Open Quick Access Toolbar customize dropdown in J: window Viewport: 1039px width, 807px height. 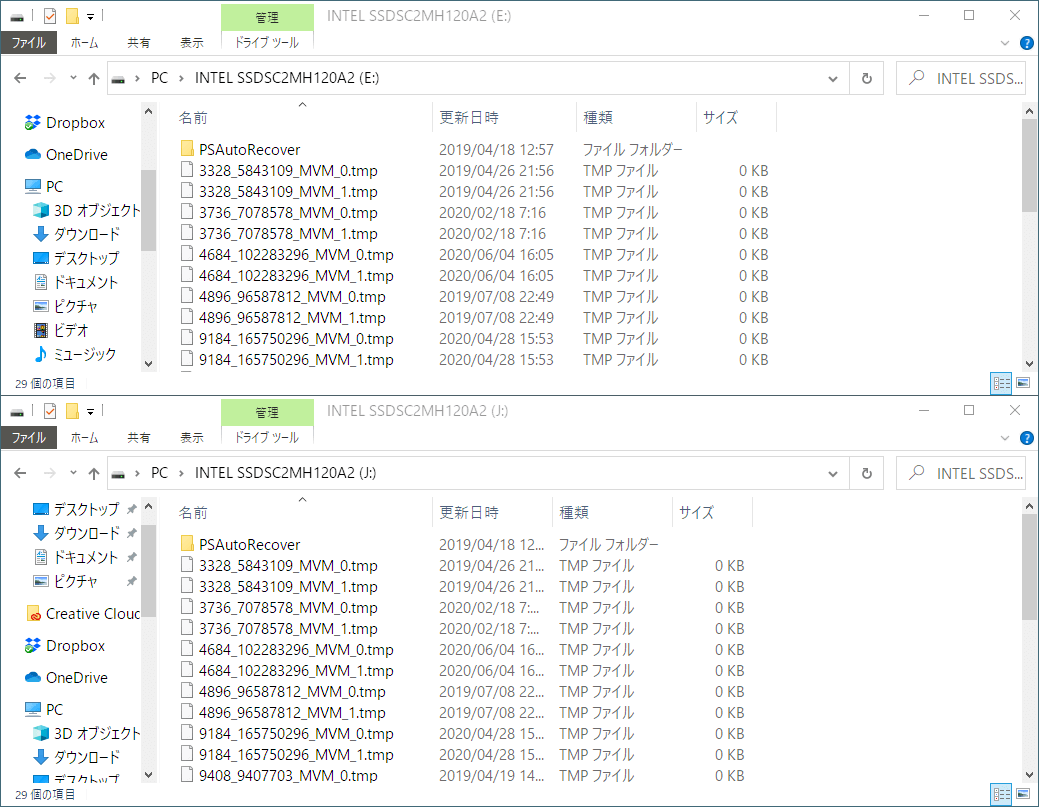(90, 411)
